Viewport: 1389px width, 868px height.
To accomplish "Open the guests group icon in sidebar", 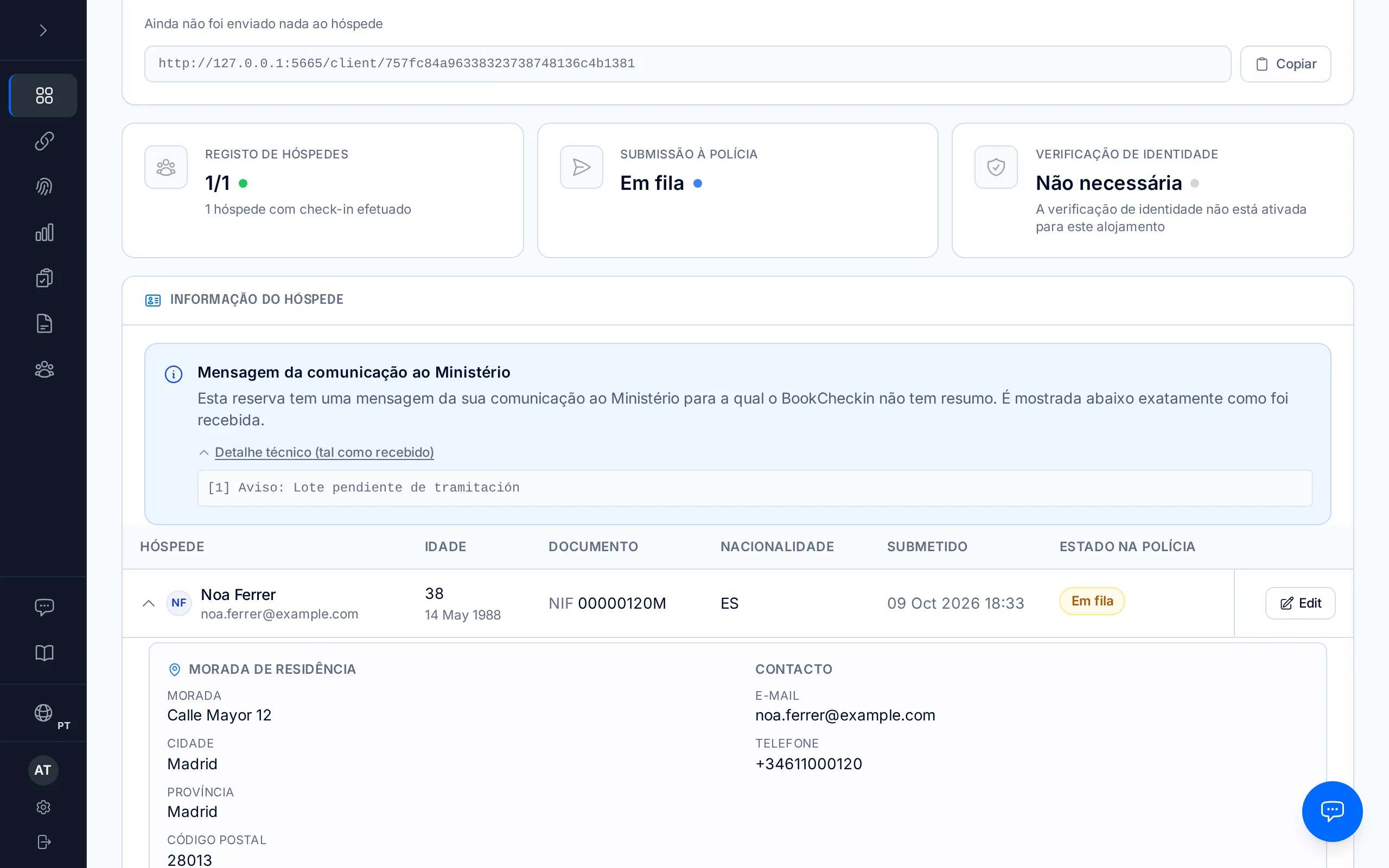I will 43,369.
